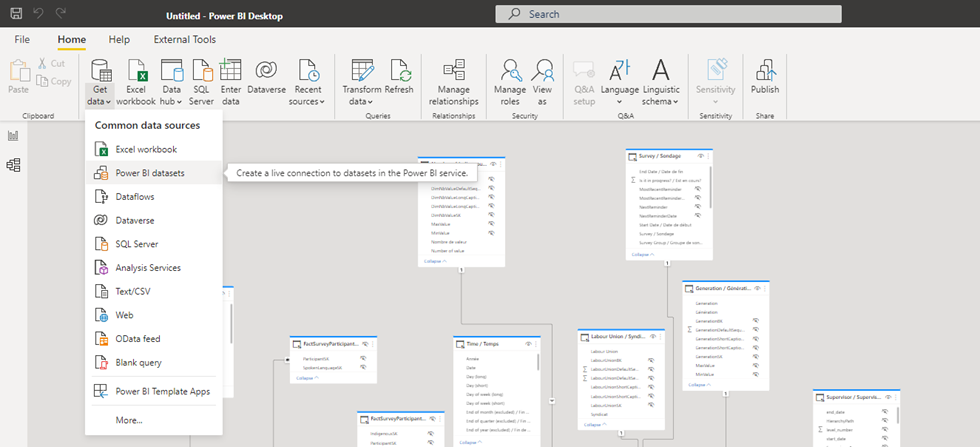
Task: Select Analysis Services data source
Action: tap(154, 268)
